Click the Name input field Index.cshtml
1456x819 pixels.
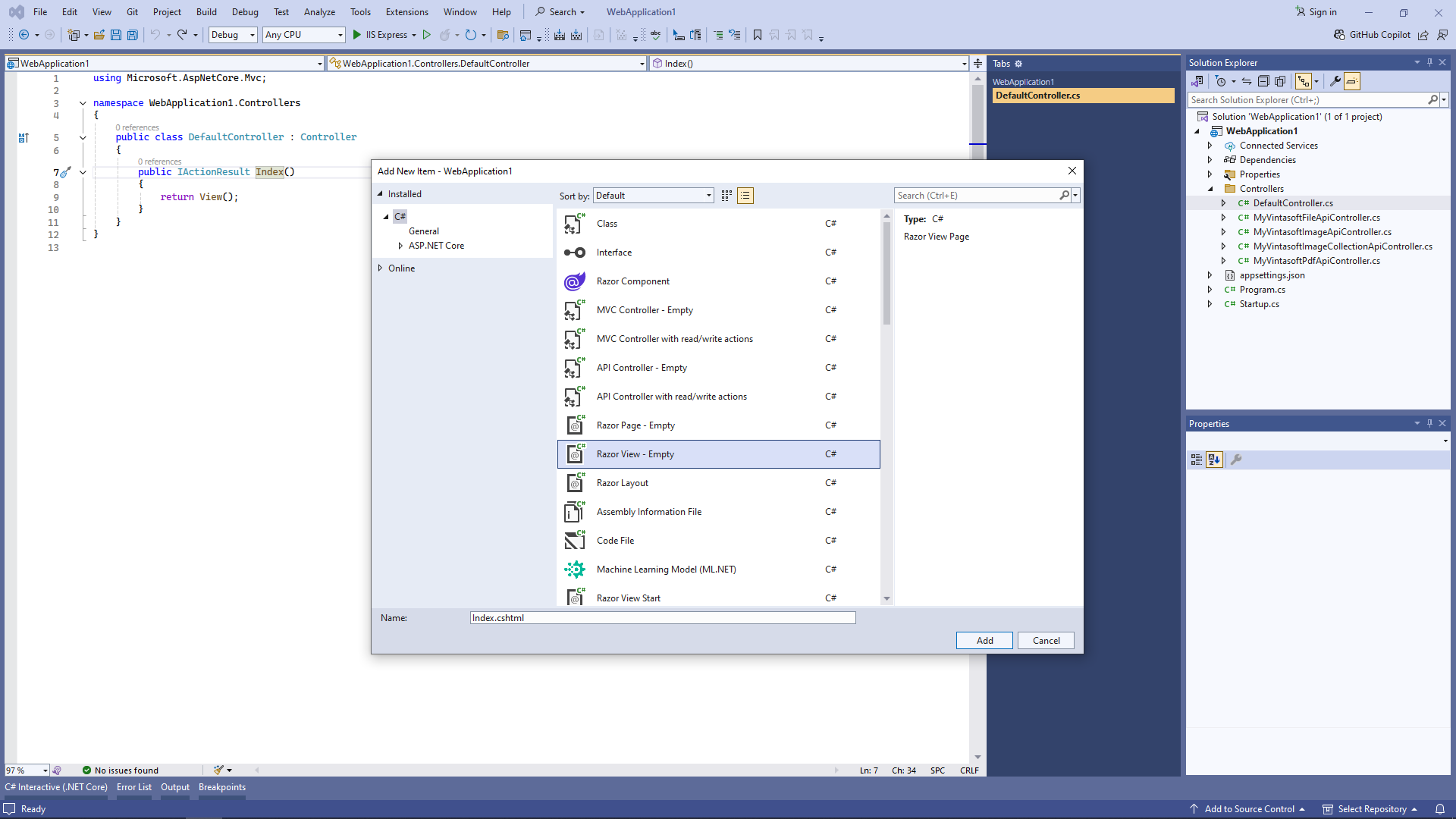click(662, 618)
